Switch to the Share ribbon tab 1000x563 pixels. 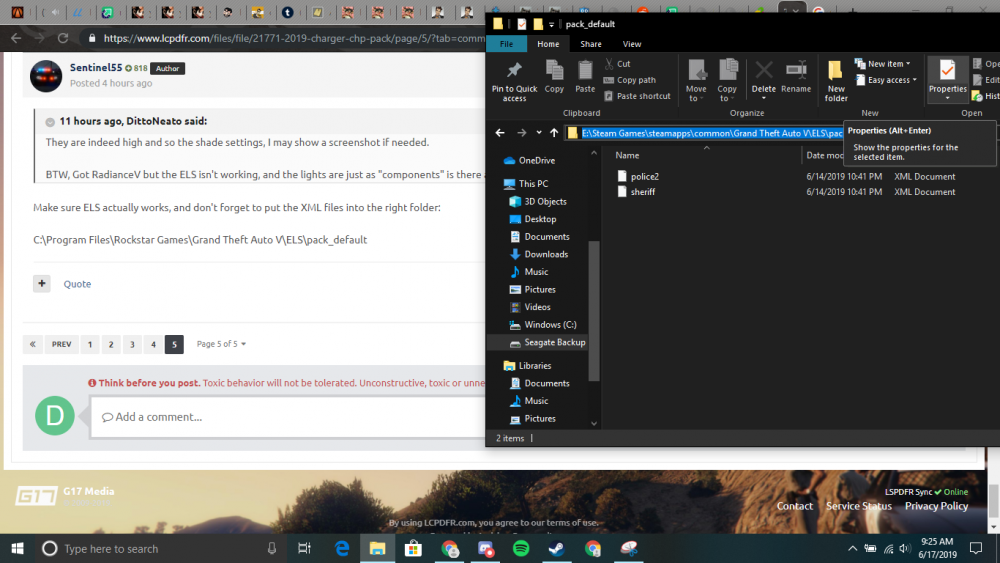(x=591, y=44)
